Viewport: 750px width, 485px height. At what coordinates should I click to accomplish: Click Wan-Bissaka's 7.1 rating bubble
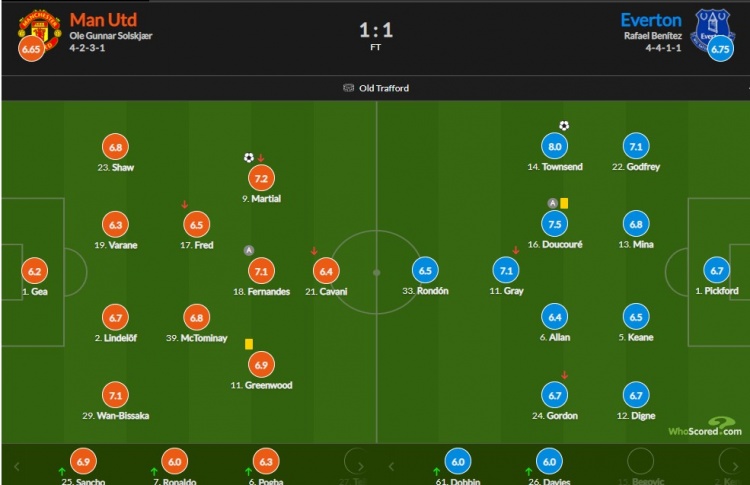(x=115, y=396)
